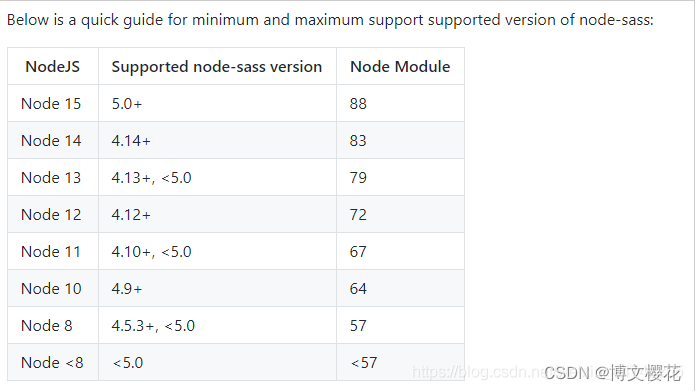The height and width of the screenshot is (391, 696).
Task: Select the Node 14 cell
Action: point(51,140)
